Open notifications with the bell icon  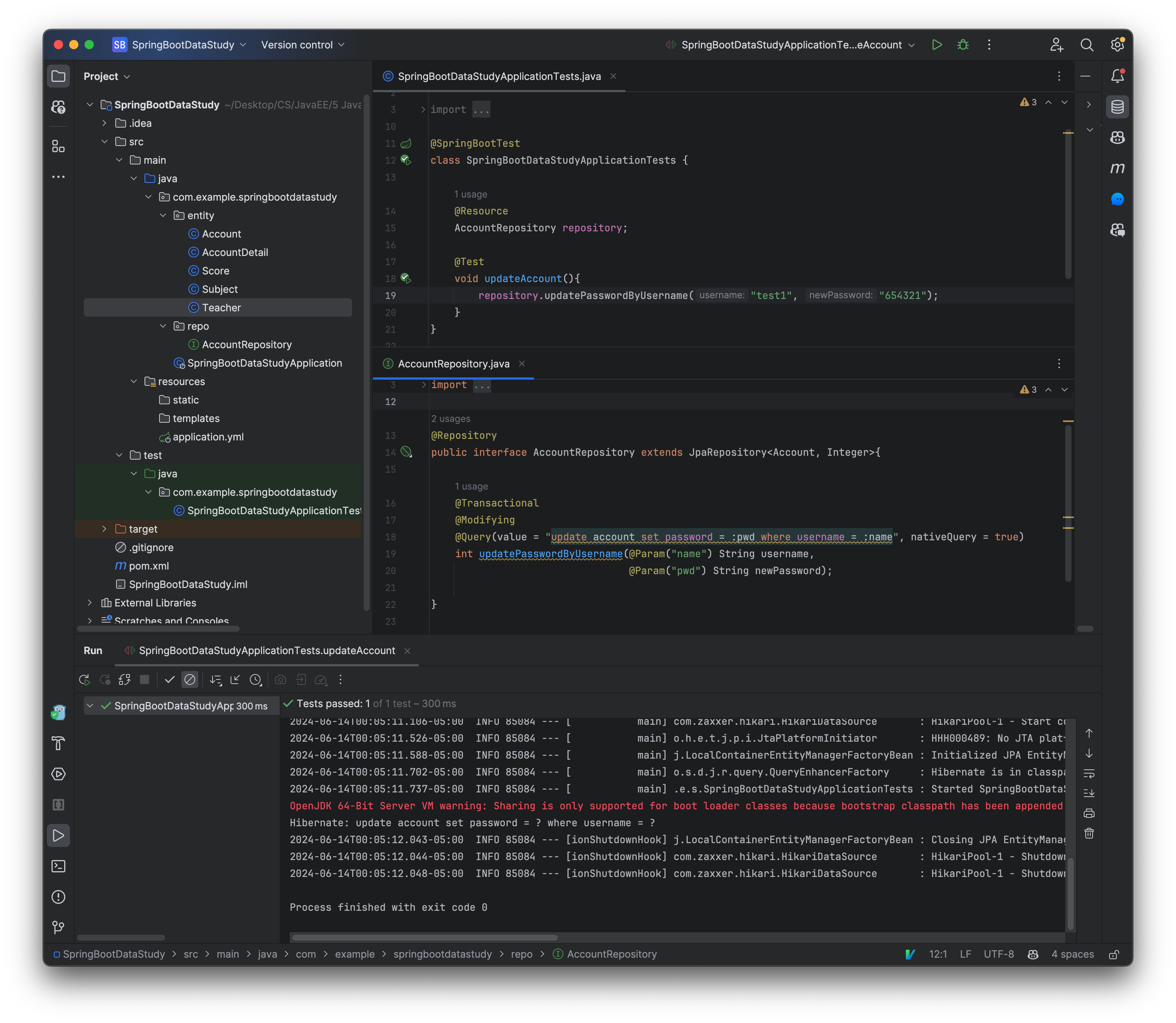[1117, 75]
